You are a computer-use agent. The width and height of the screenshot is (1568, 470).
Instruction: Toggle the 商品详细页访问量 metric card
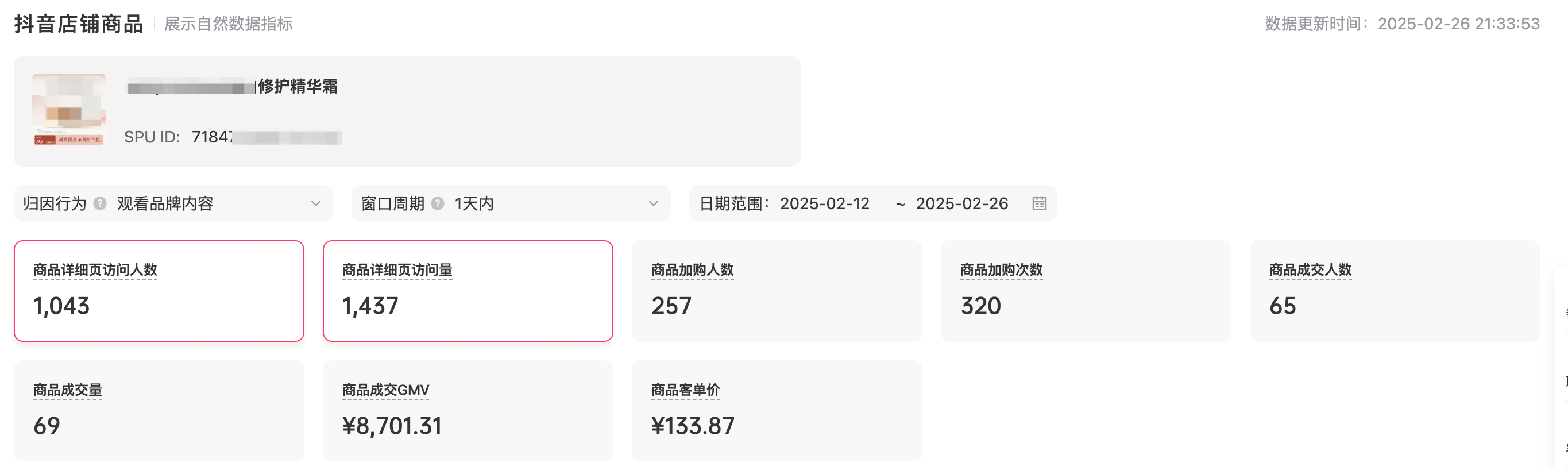pyautogui.click(x=468, y=291)
